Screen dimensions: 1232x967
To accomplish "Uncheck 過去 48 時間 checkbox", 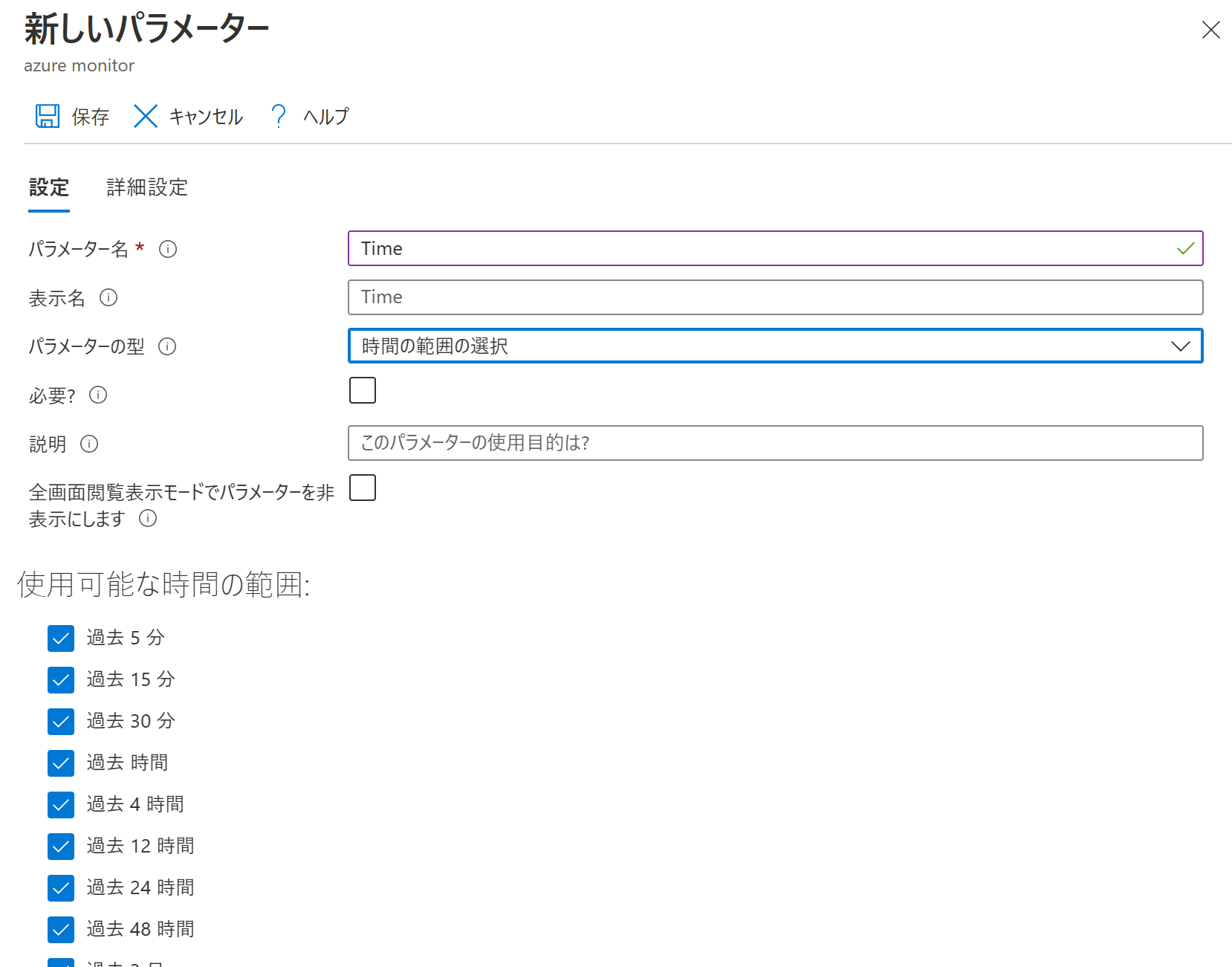I will tap(61, 930).
